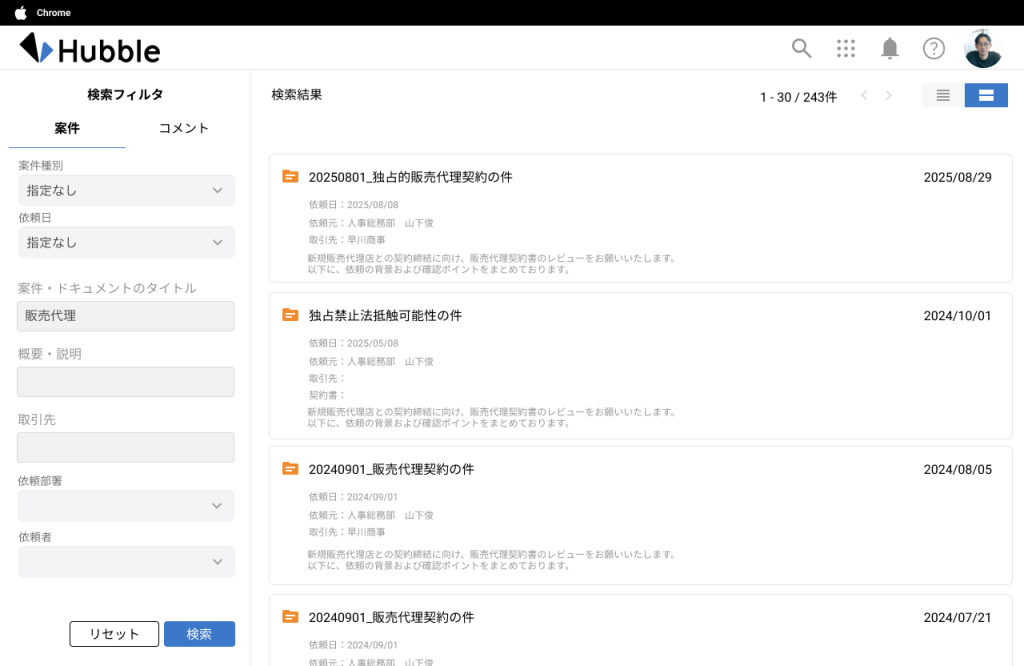Select the 案件 filter tab
This screenshot has height=666, width=1024.
coord(67,128)
